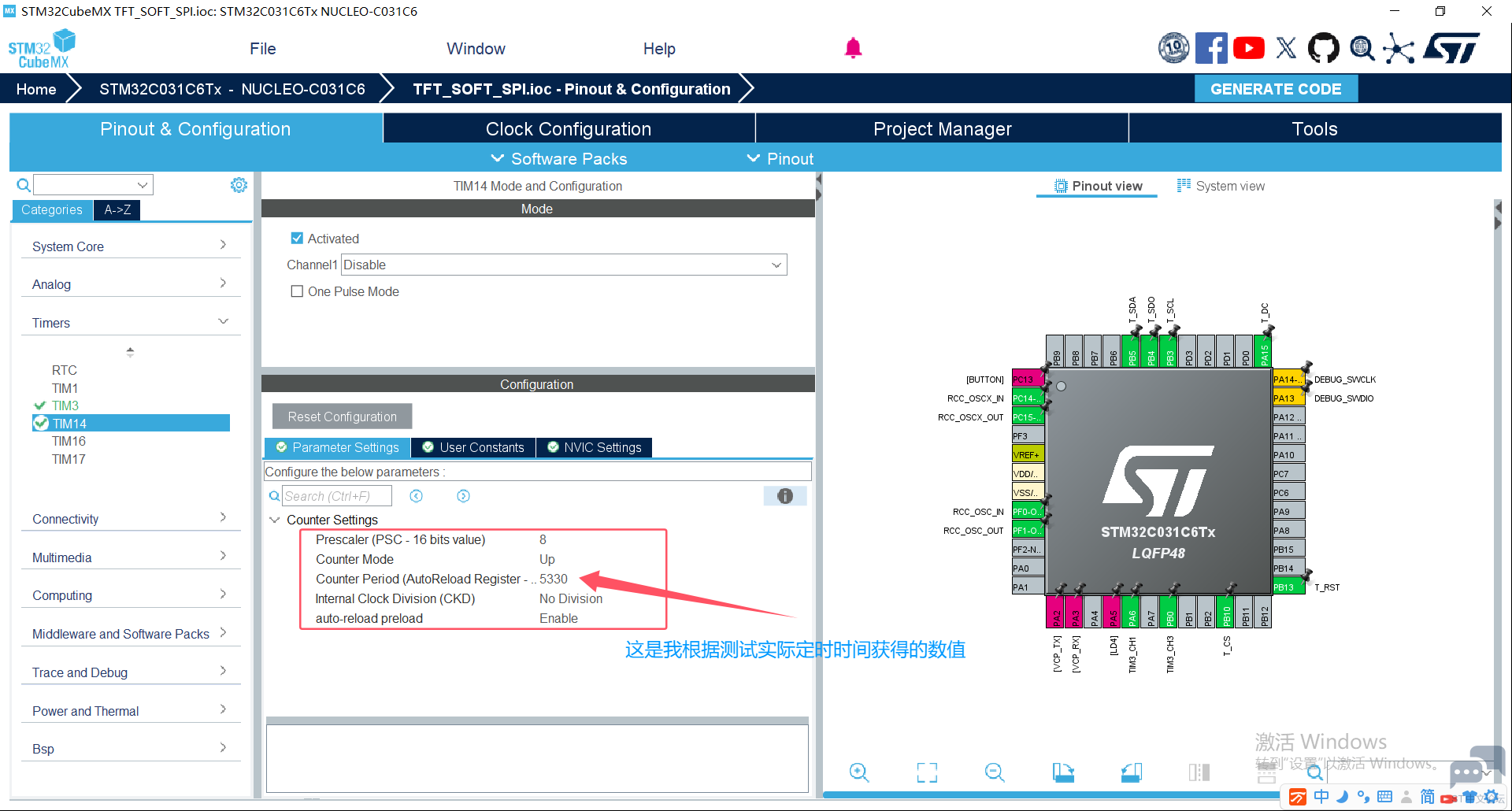The height and width of the screenshot is (811, 1512).
Task: Open the 10 years anniversary badge icon
Action: click(1173, 48)
